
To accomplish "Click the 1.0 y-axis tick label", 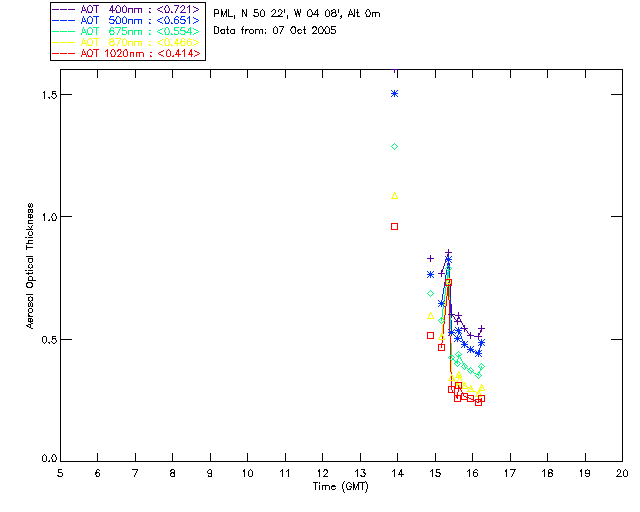I will [x=49, y=217].
